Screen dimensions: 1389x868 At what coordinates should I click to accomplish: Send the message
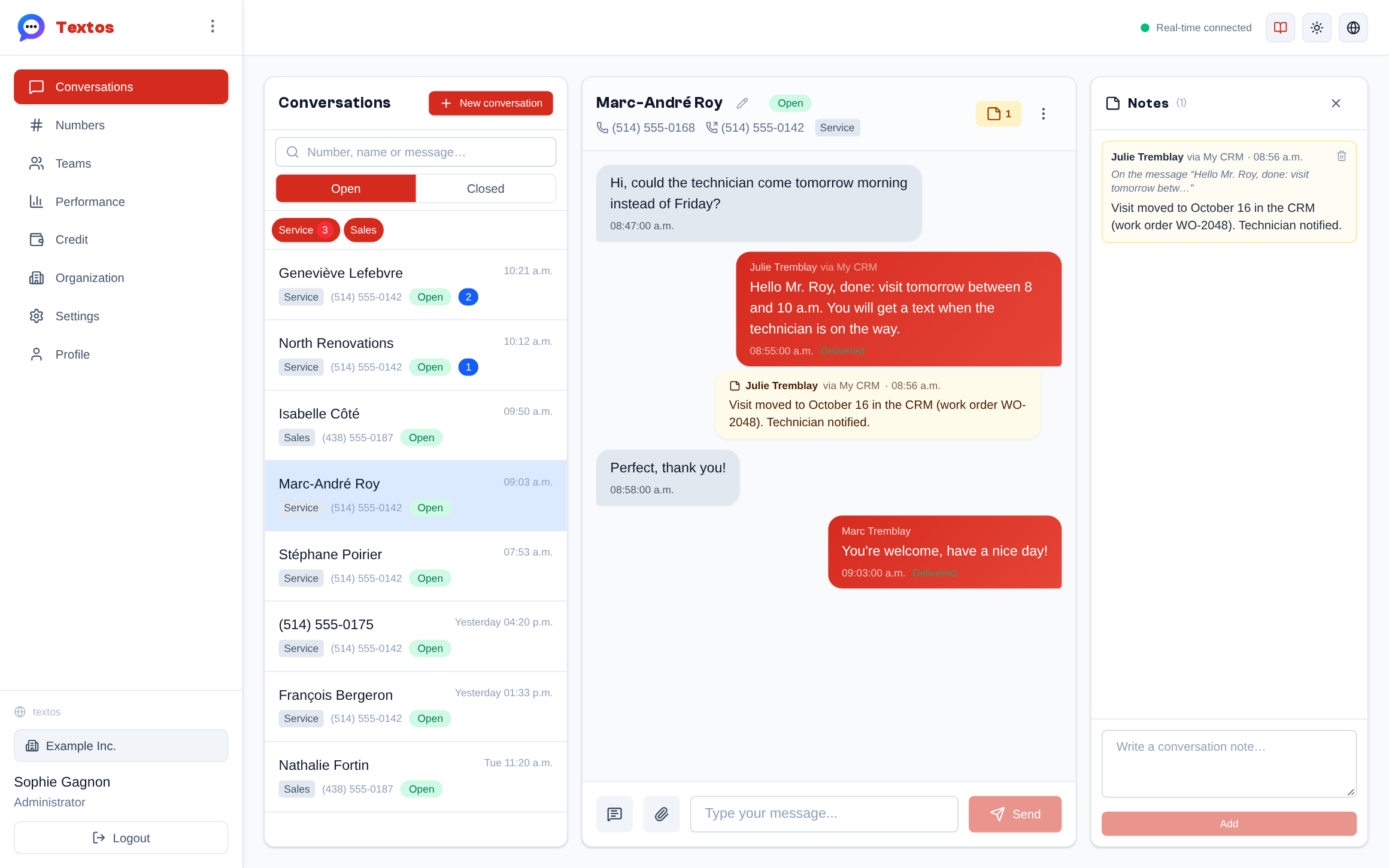click(1015, 814)
